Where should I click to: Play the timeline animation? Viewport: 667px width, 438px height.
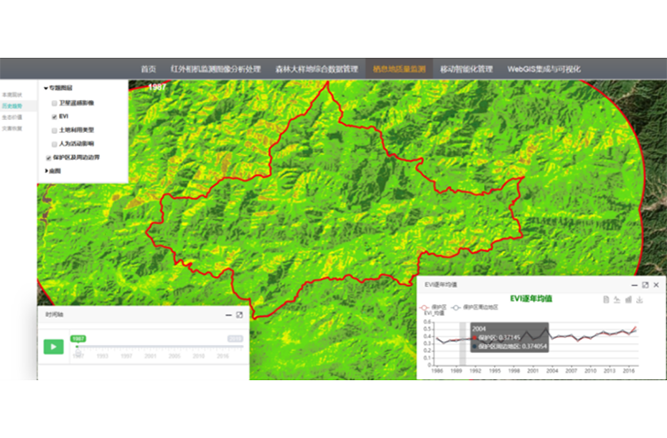coord(53,346)
